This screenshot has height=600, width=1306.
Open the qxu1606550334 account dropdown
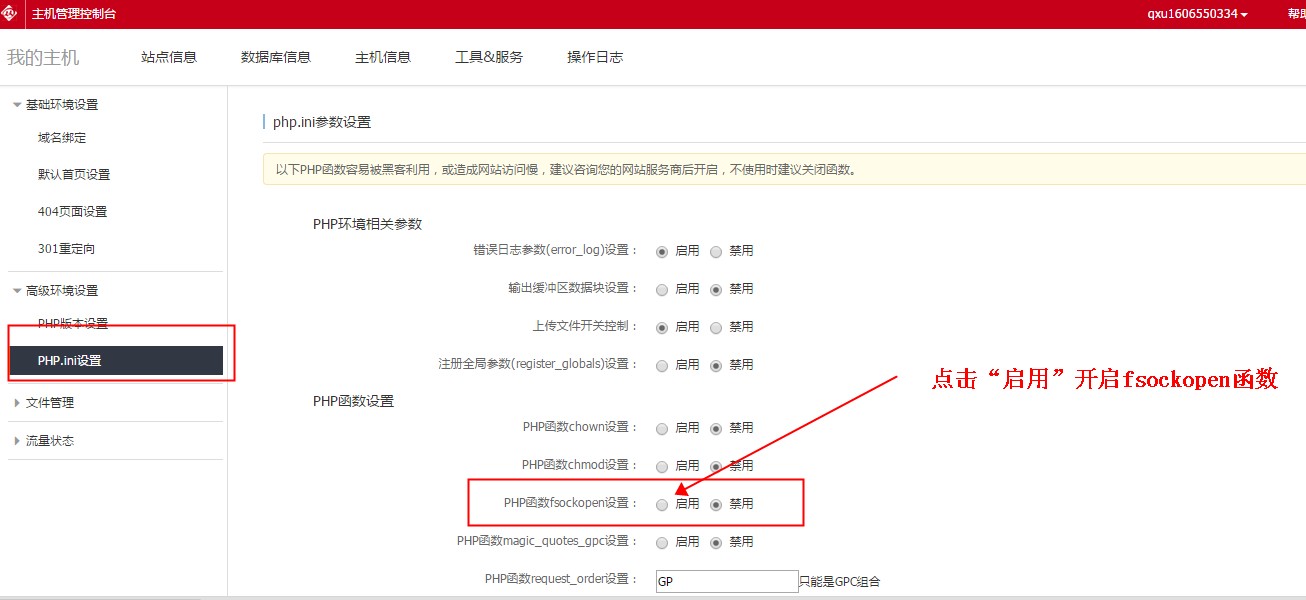point(1197,14)
